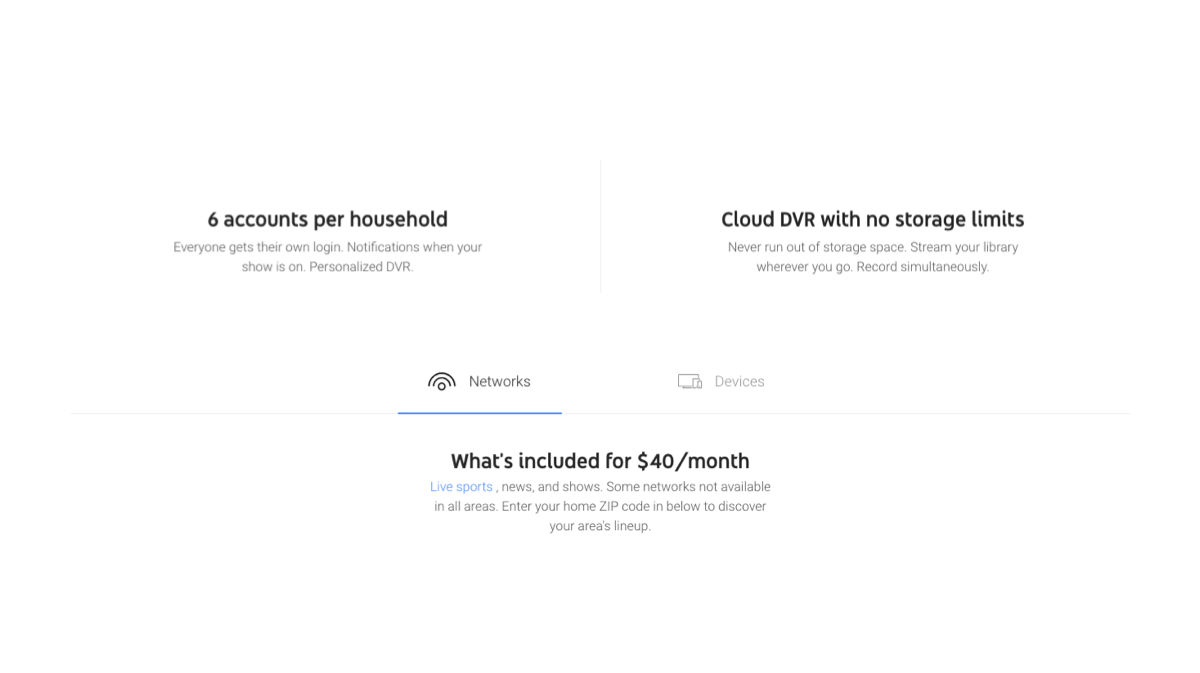Click the Devices screen icon

pos(689,382)
